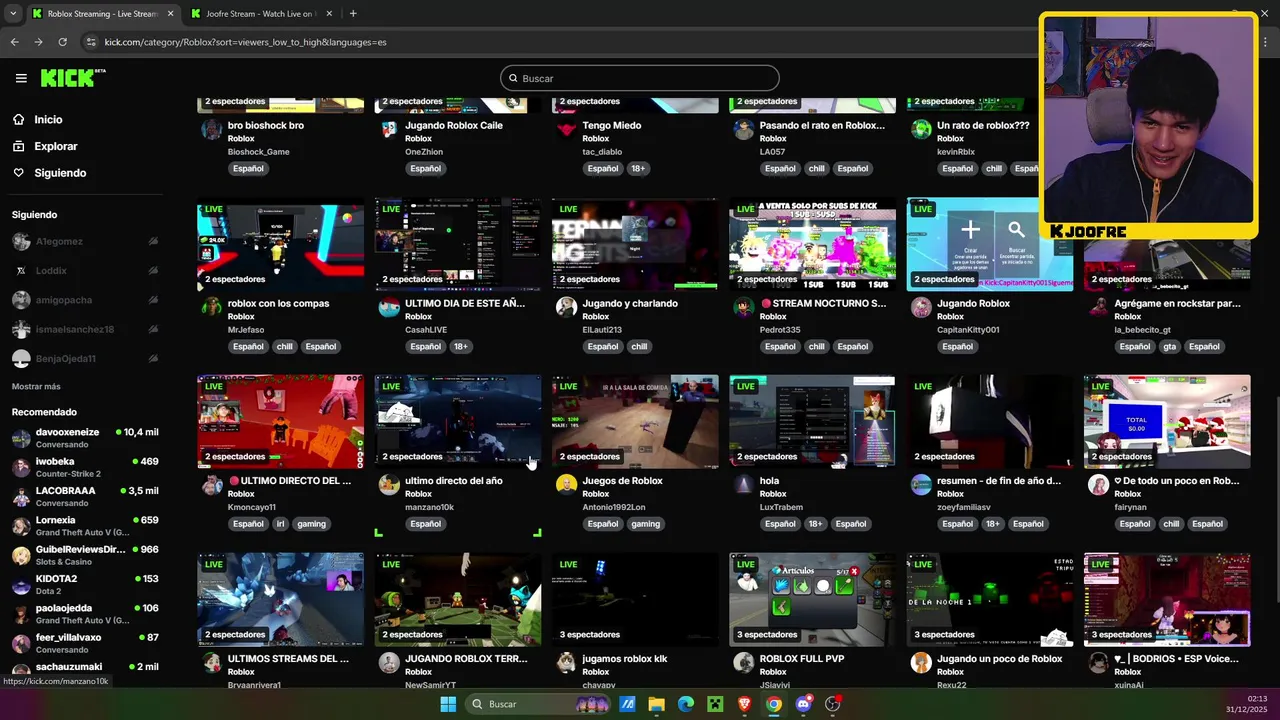Screen dimensions: 1280x720
Task: Open Microsoft Edge from taskbar
Action: point(686,704)
